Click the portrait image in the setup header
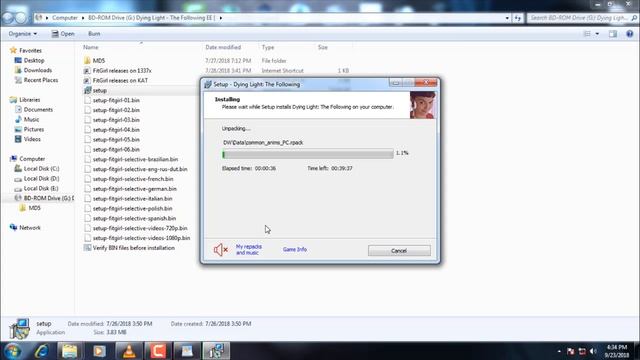 (x=422, y=105)
